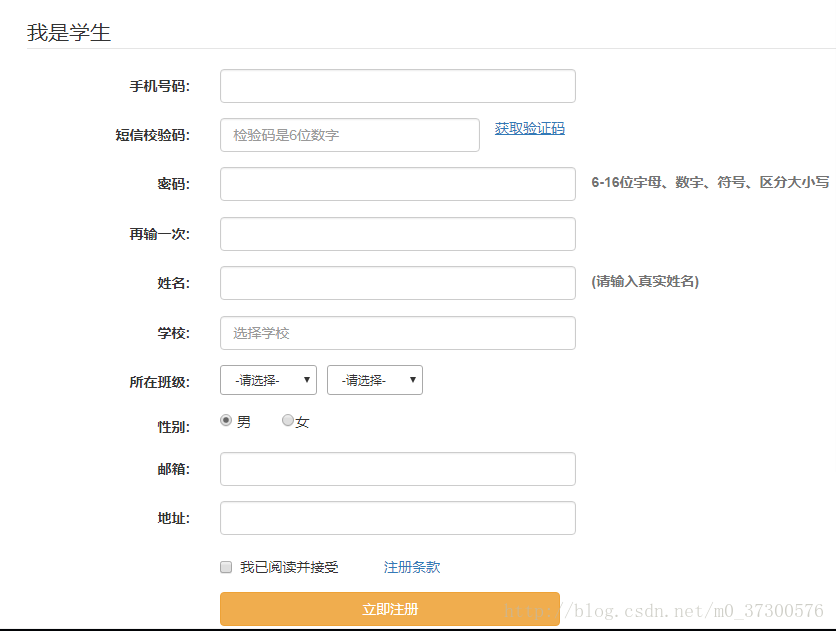Open the first -请选择- class dropdown
Image resolution: width=836 pixels, height=631 pixels.
click(x=268, y=380)
